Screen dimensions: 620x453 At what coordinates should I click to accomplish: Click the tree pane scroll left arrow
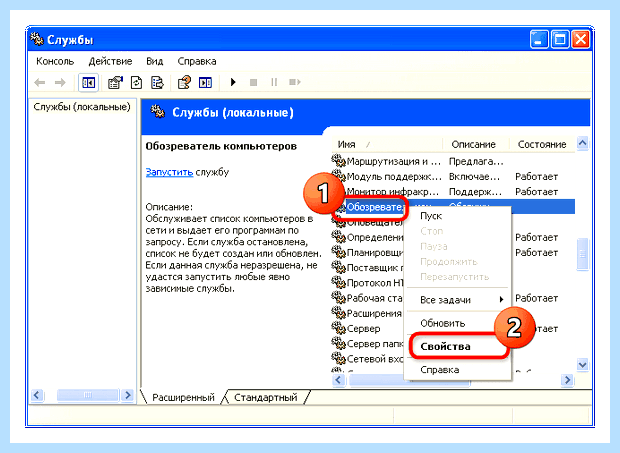coord(37,394)
